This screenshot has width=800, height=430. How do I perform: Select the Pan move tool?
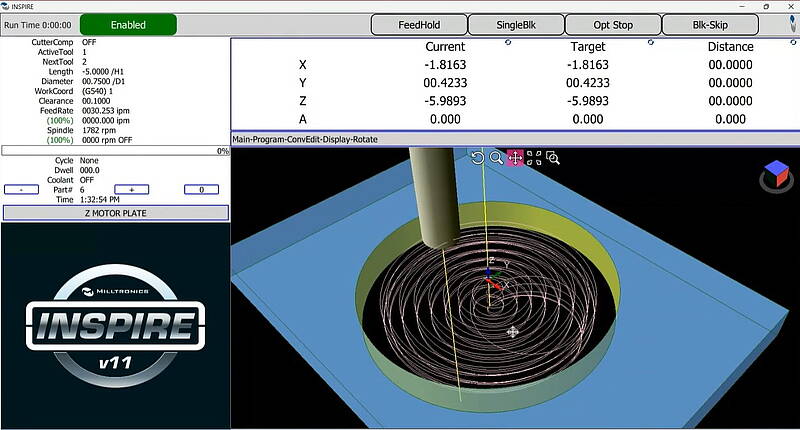pos(515,158)
